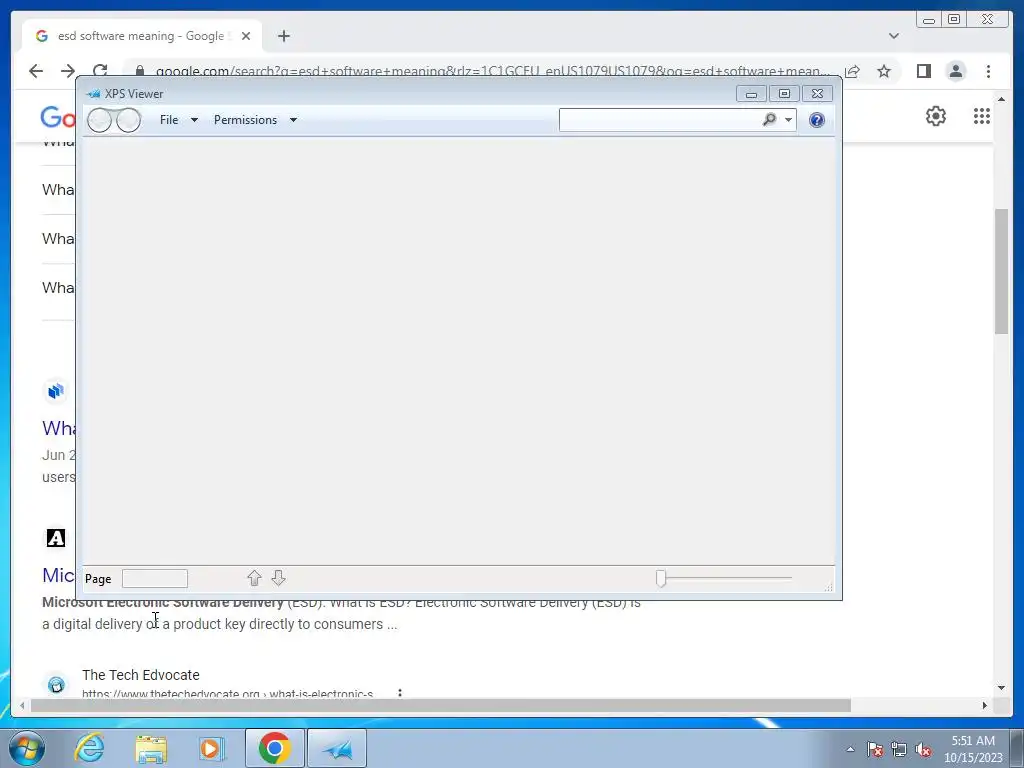Go to next page with down arrow
The height and width of the screenshot is (768, 1024).
pyautogui.click(x=278, y=578)
